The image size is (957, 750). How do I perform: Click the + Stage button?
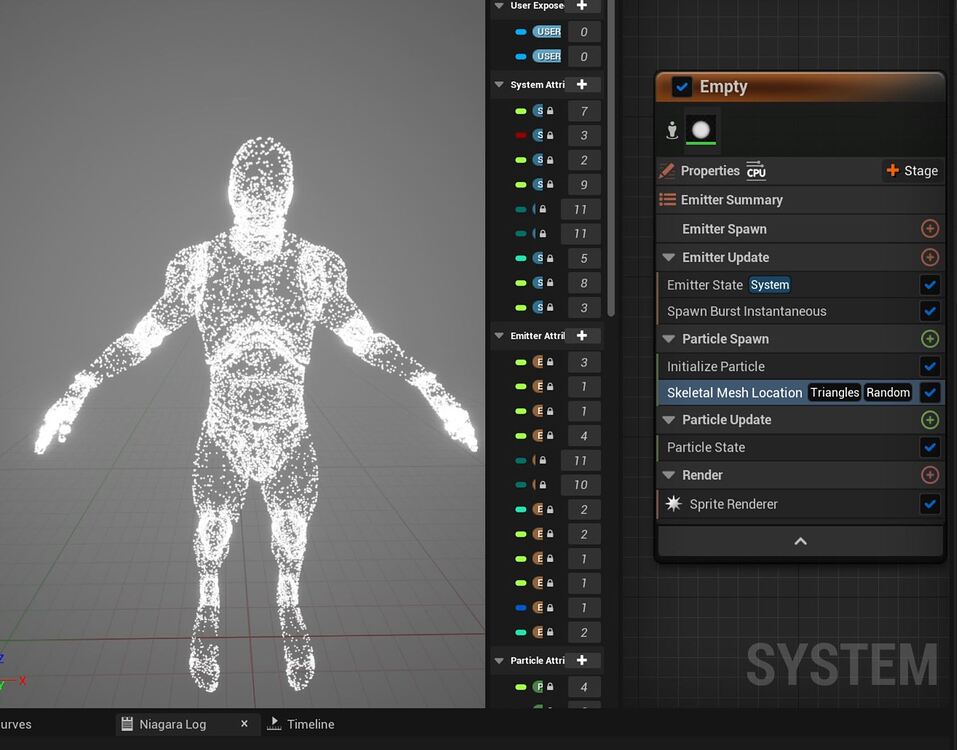click(x=911, y=170)
